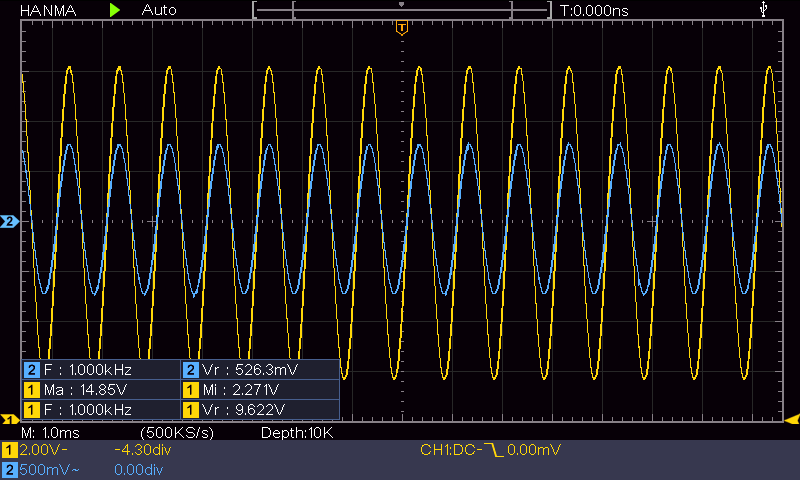Click the waveform memory position bar
Image resolution: width=800 pixels, height=480 pixels.
click(x=401, y=10)
